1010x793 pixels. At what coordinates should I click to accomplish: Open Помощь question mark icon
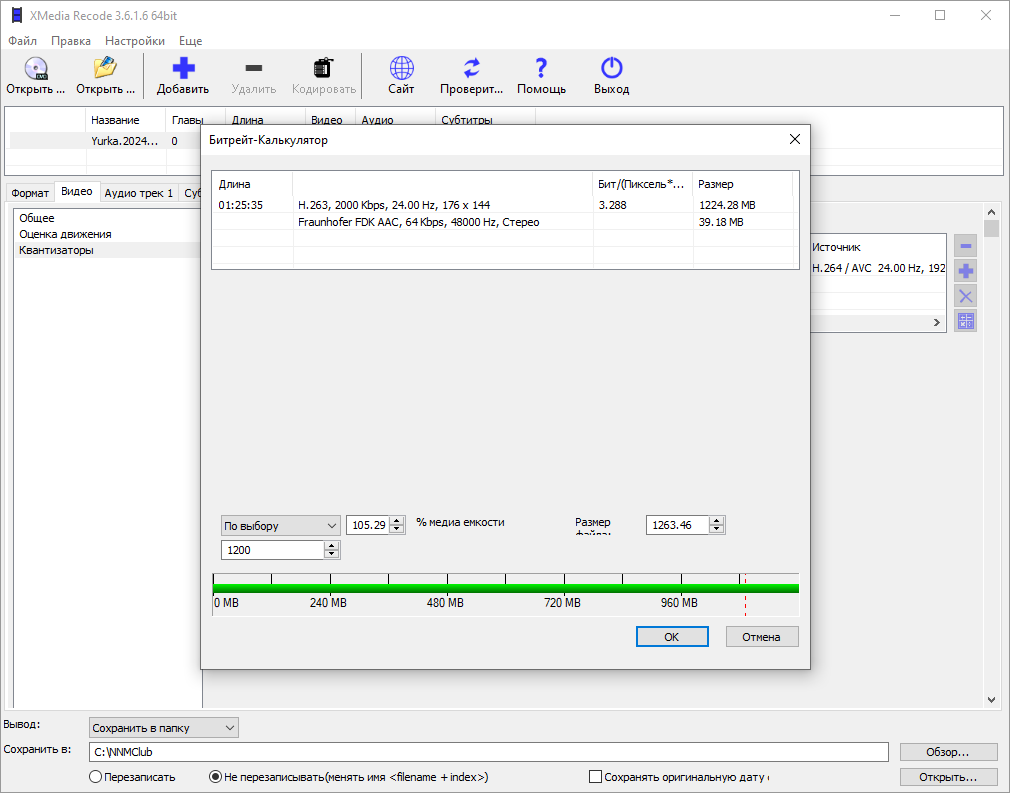tap(541, 68)
